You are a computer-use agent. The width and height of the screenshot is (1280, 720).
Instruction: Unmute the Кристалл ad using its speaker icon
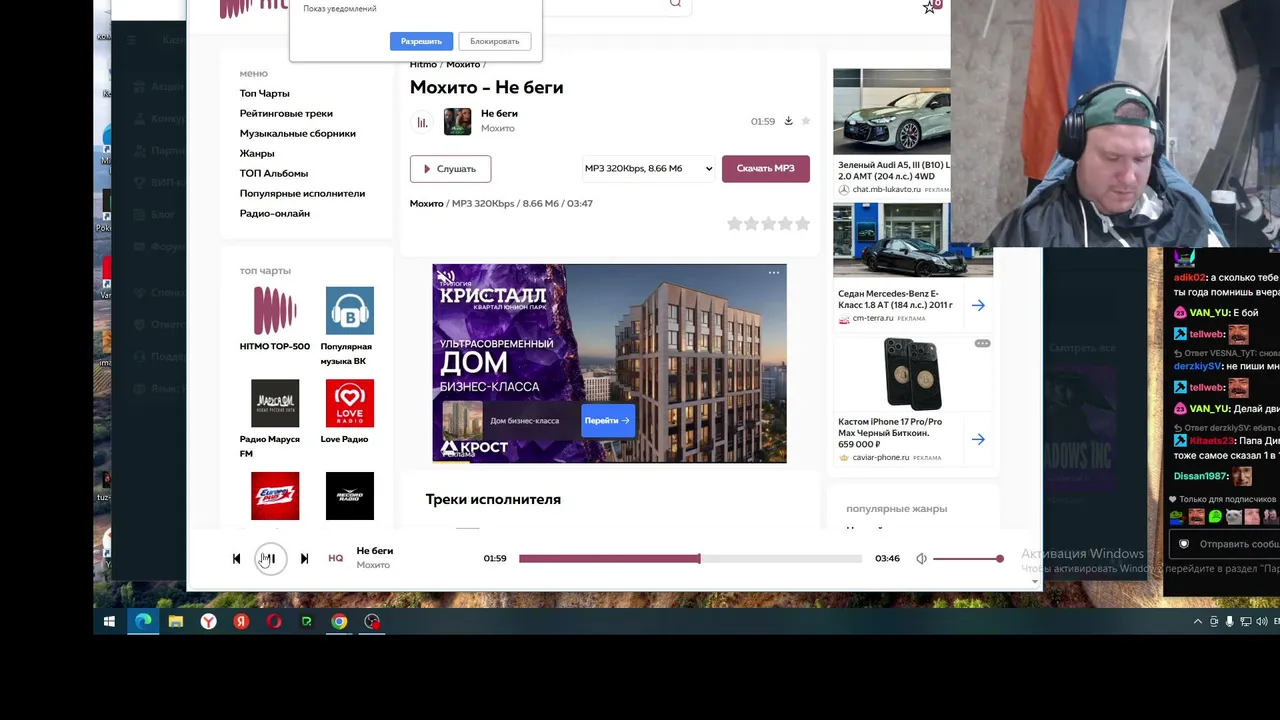pyautogui.click(x=446, y=276)
